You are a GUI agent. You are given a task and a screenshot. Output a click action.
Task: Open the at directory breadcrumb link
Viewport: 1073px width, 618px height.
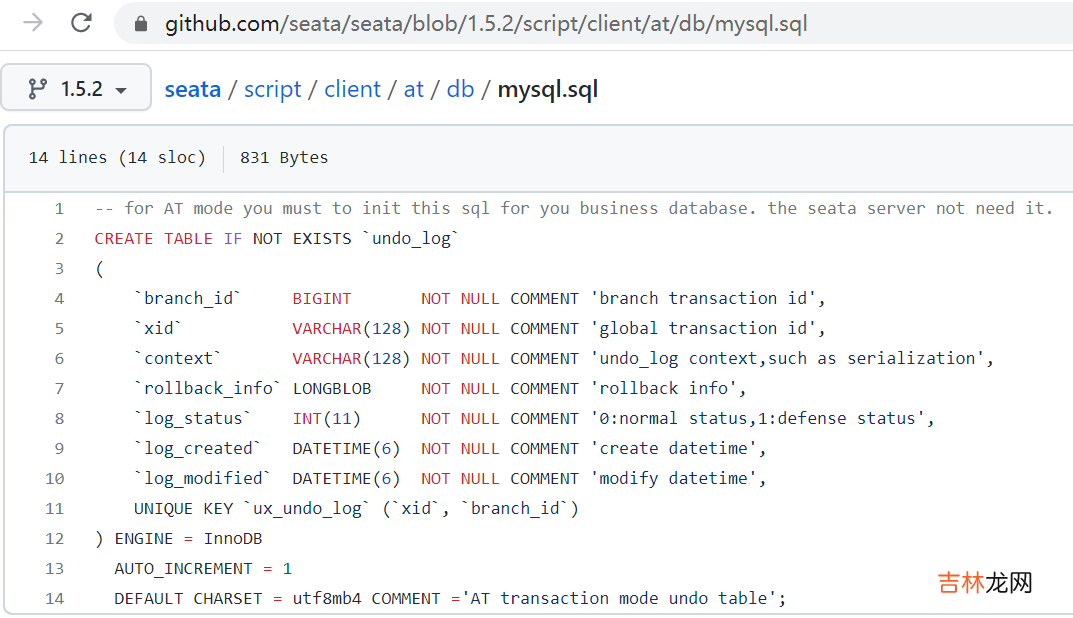pyautogui.click(x=414, y=89)
